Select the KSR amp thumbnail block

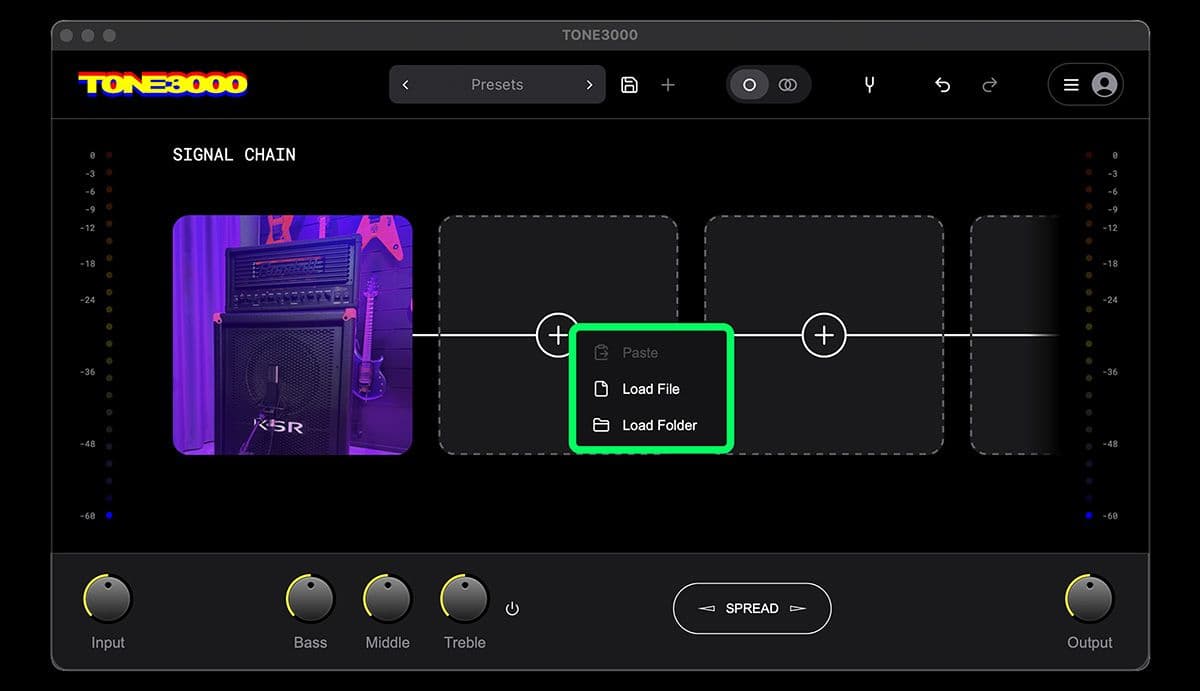click(x=292, y=335)
